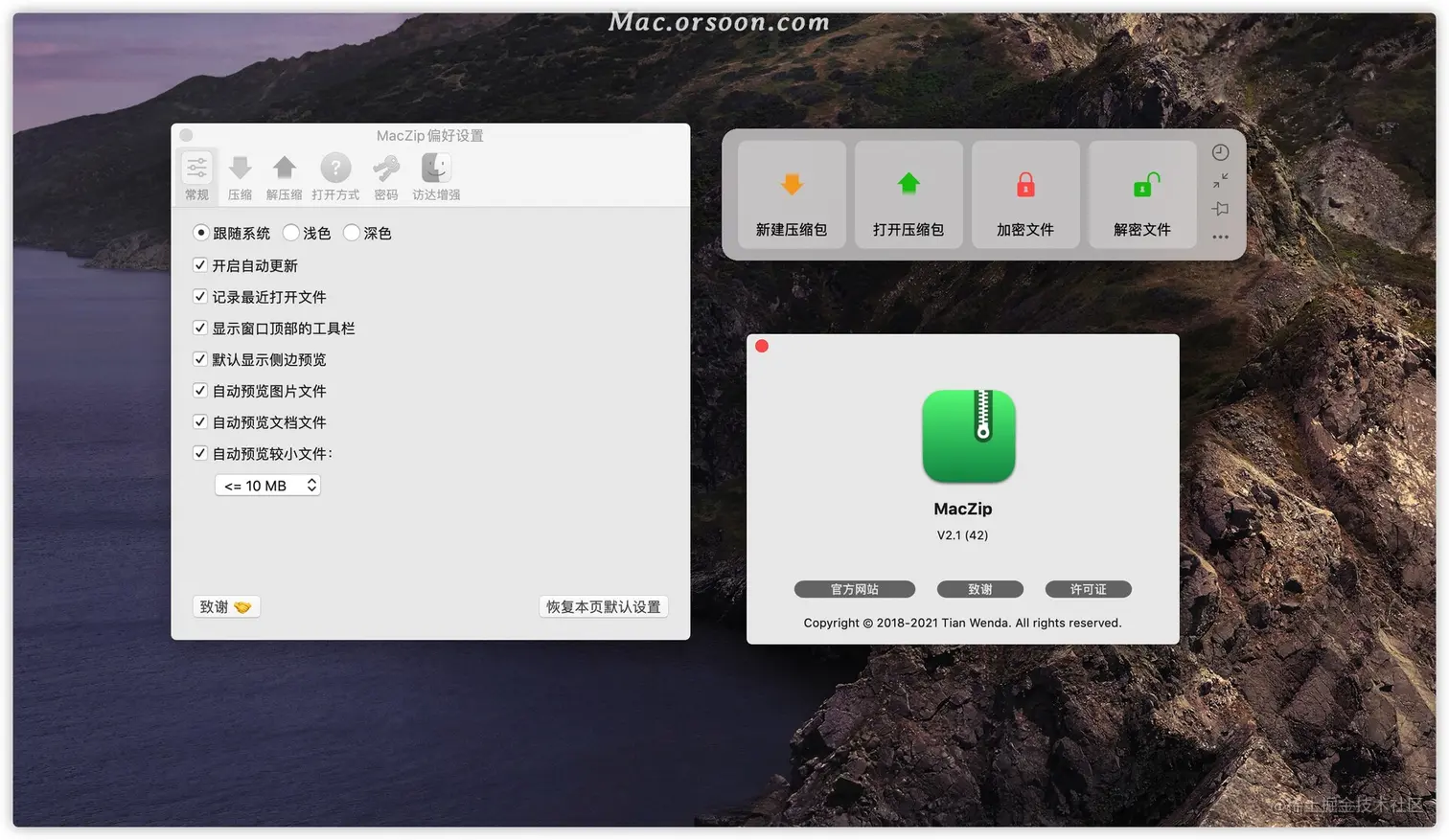Open the 访达增强 preferences tab
The width and height of the screenshot is (1449, 840).
pyautogui.click(x=436, y=176)
